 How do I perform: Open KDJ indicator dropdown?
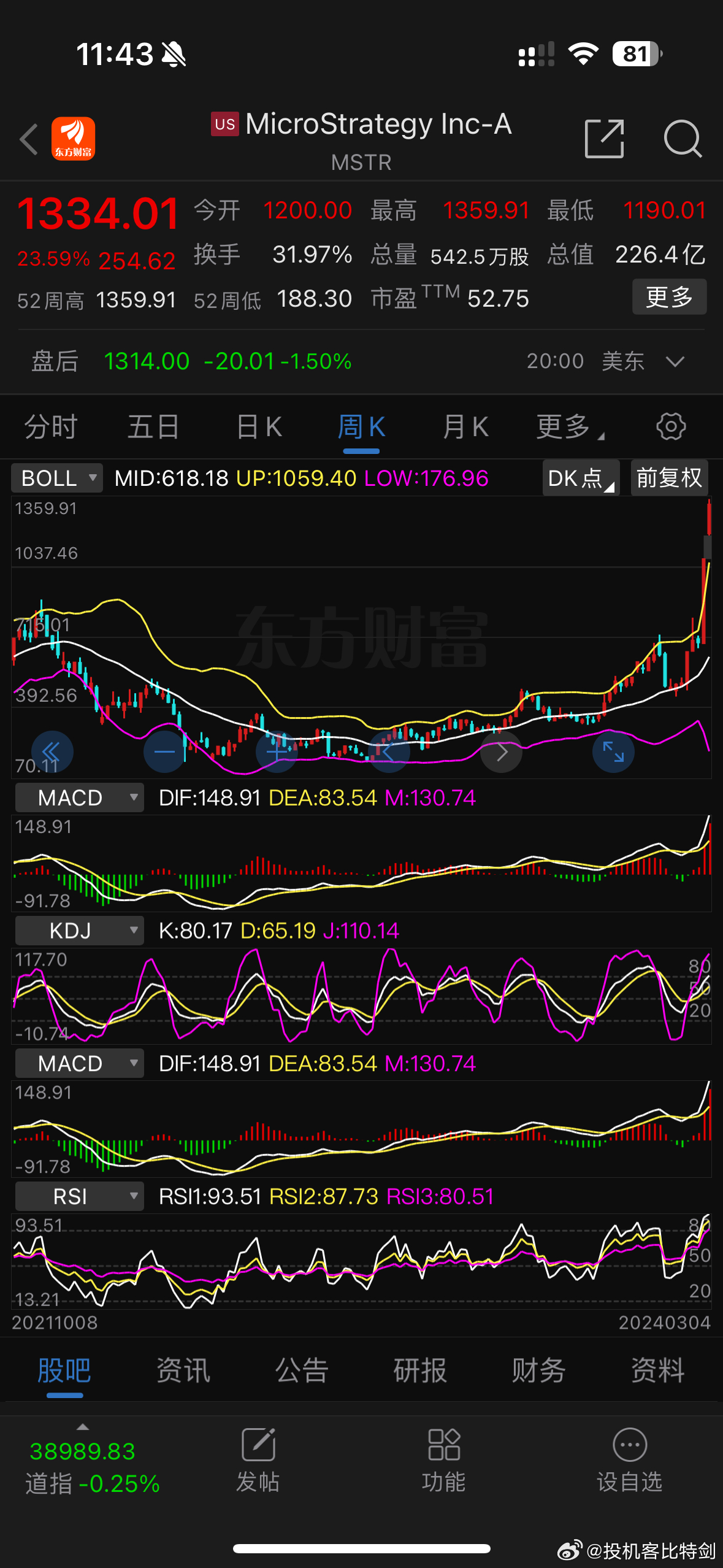pyautogui.click(x=79, y=931)
